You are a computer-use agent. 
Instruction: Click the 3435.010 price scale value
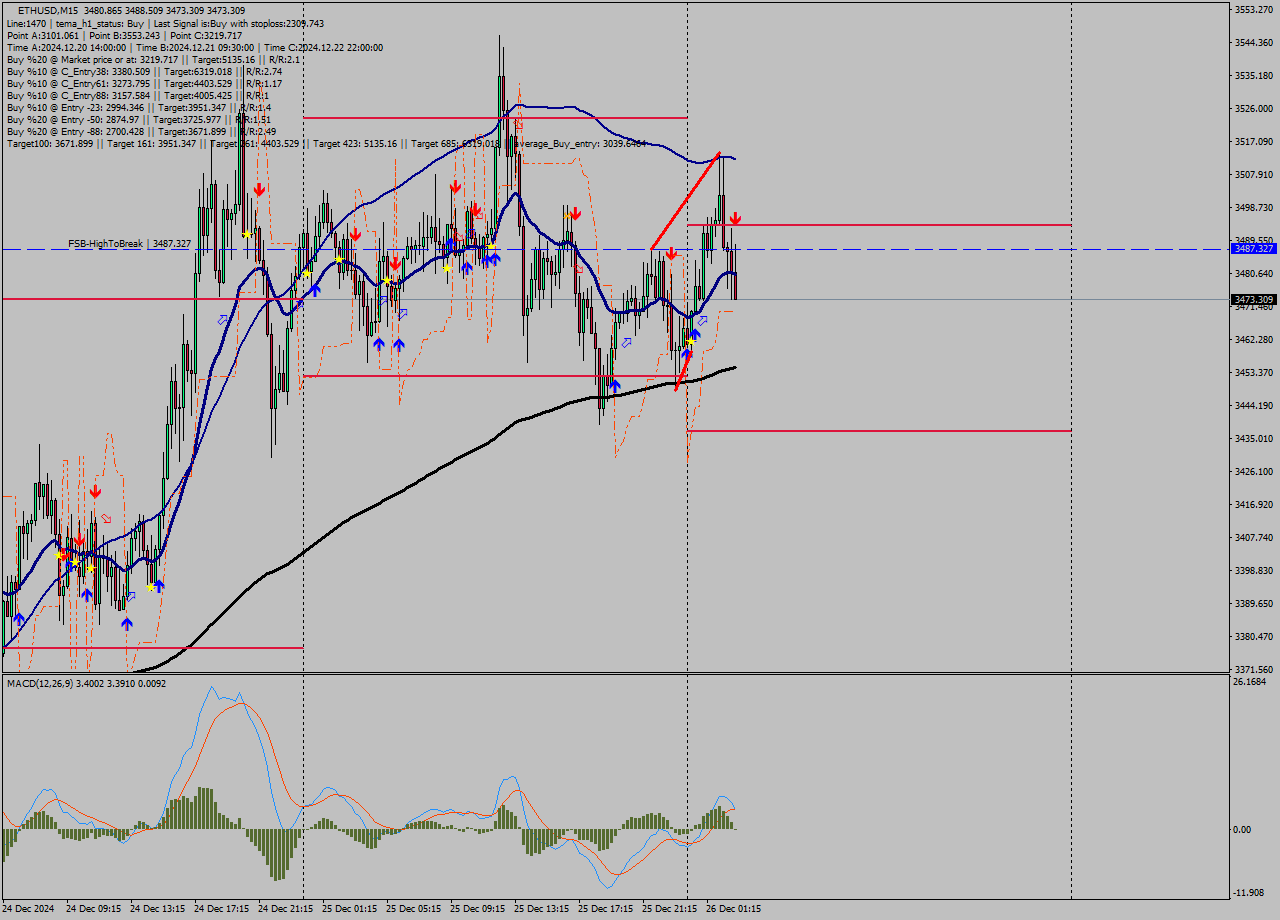[1254, 438]
